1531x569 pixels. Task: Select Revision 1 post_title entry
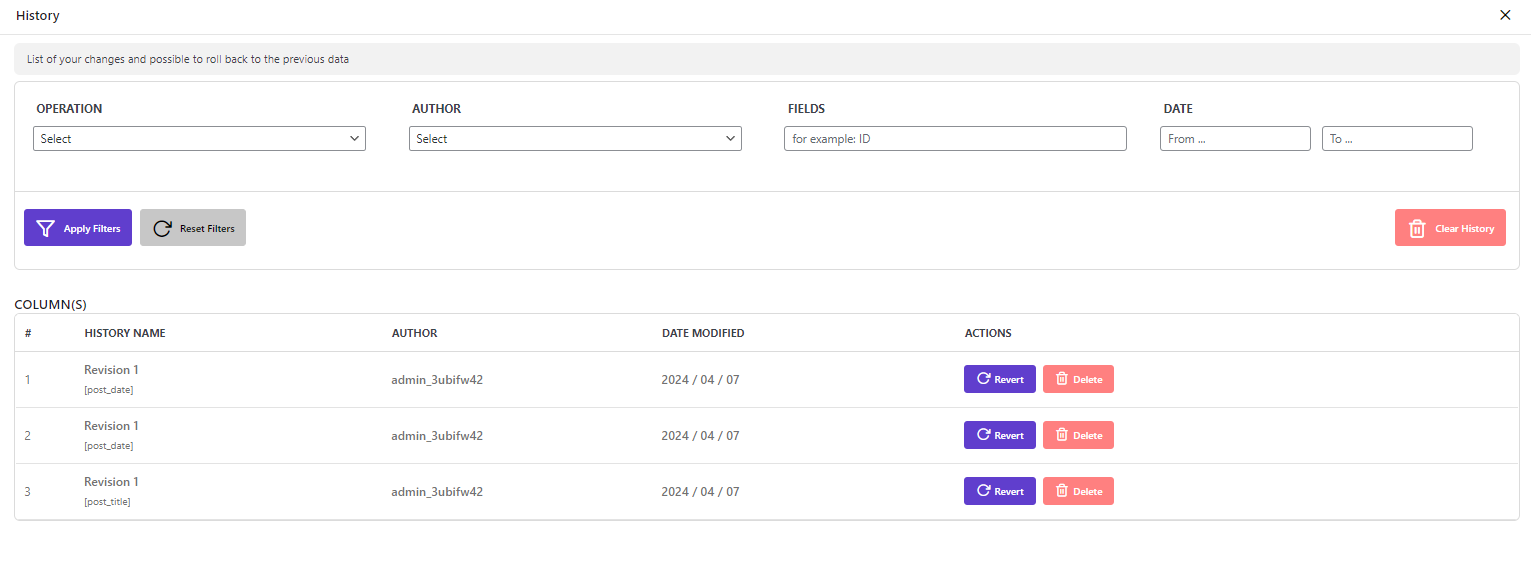click(111, 491)
